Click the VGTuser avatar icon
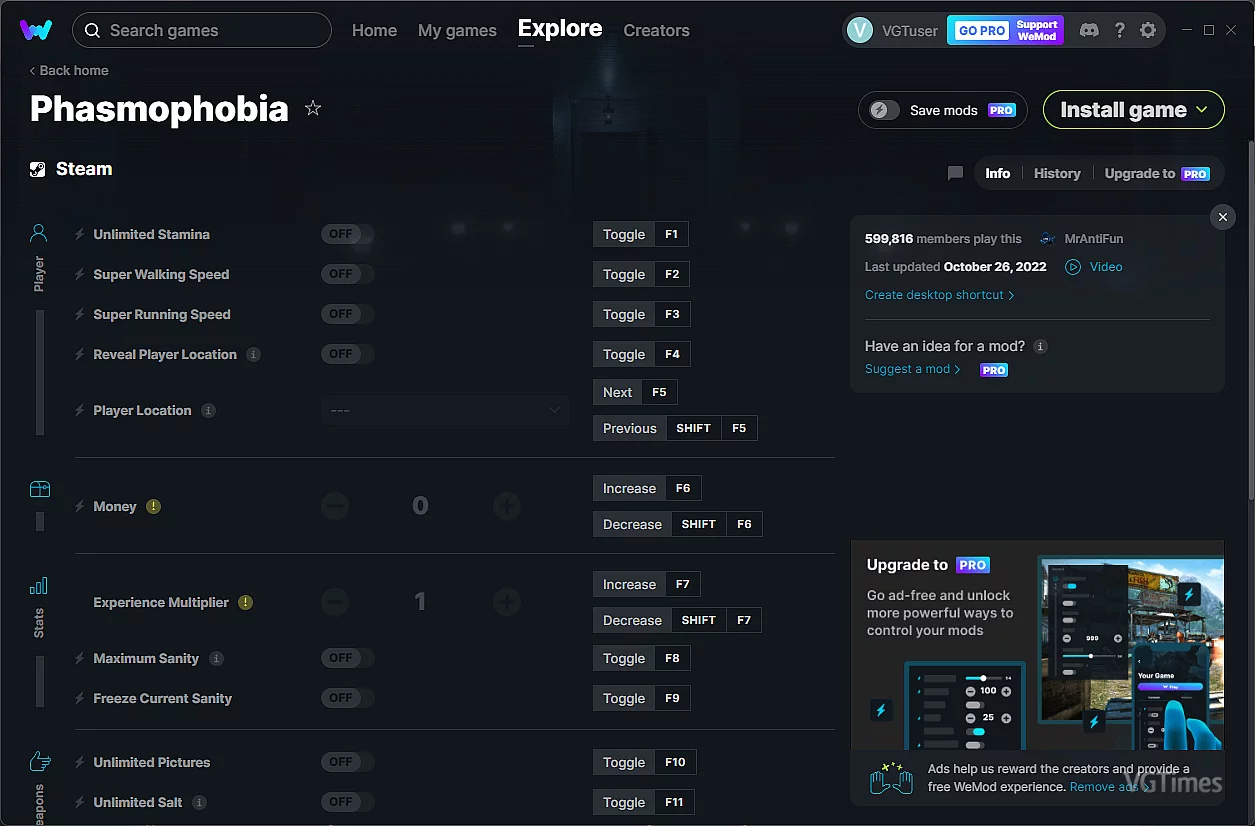The width and height of the screenshot is (1255, 826). (x=860, y=30)
